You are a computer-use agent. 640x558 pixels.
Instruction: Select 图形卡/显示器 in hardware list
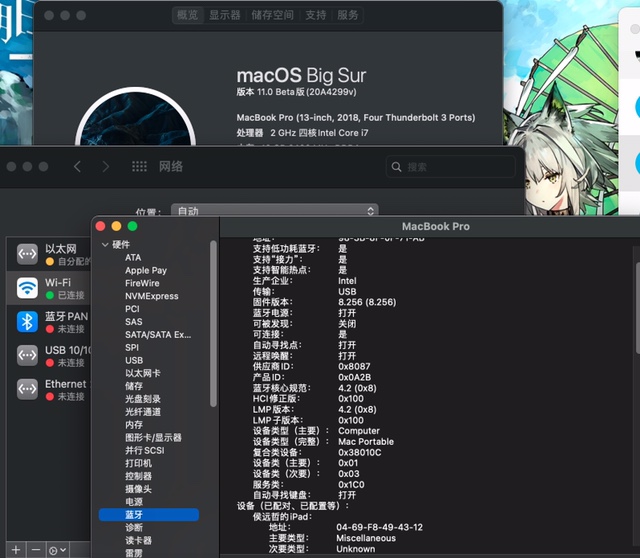pos(153,438)
